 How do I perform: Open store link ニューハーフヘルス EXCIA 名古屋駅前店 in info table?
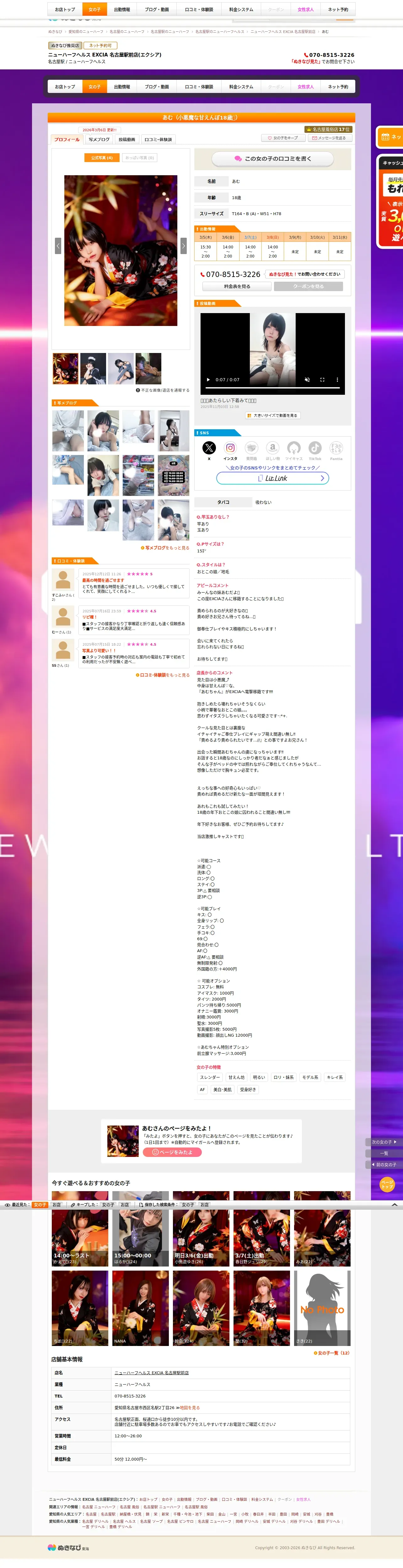[x=152, y=1373]
